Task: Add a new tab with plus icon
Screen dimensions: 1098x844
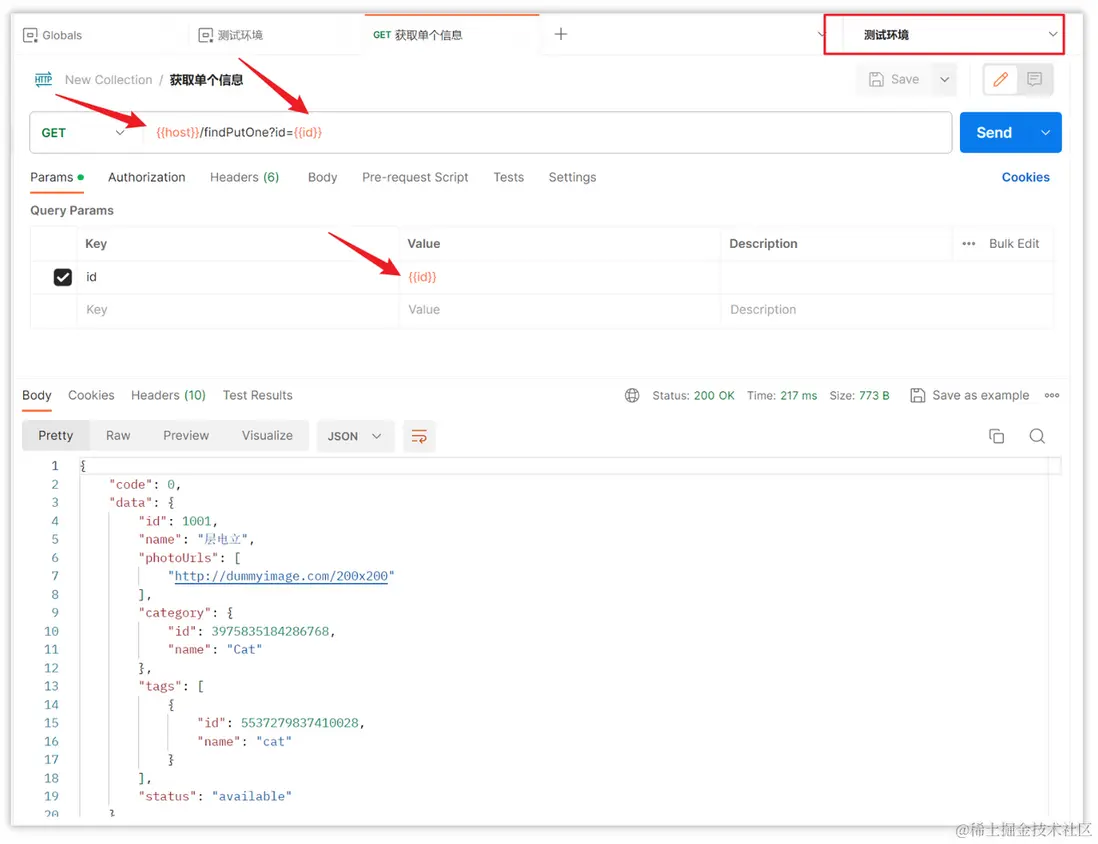Action: pos(561,34)
